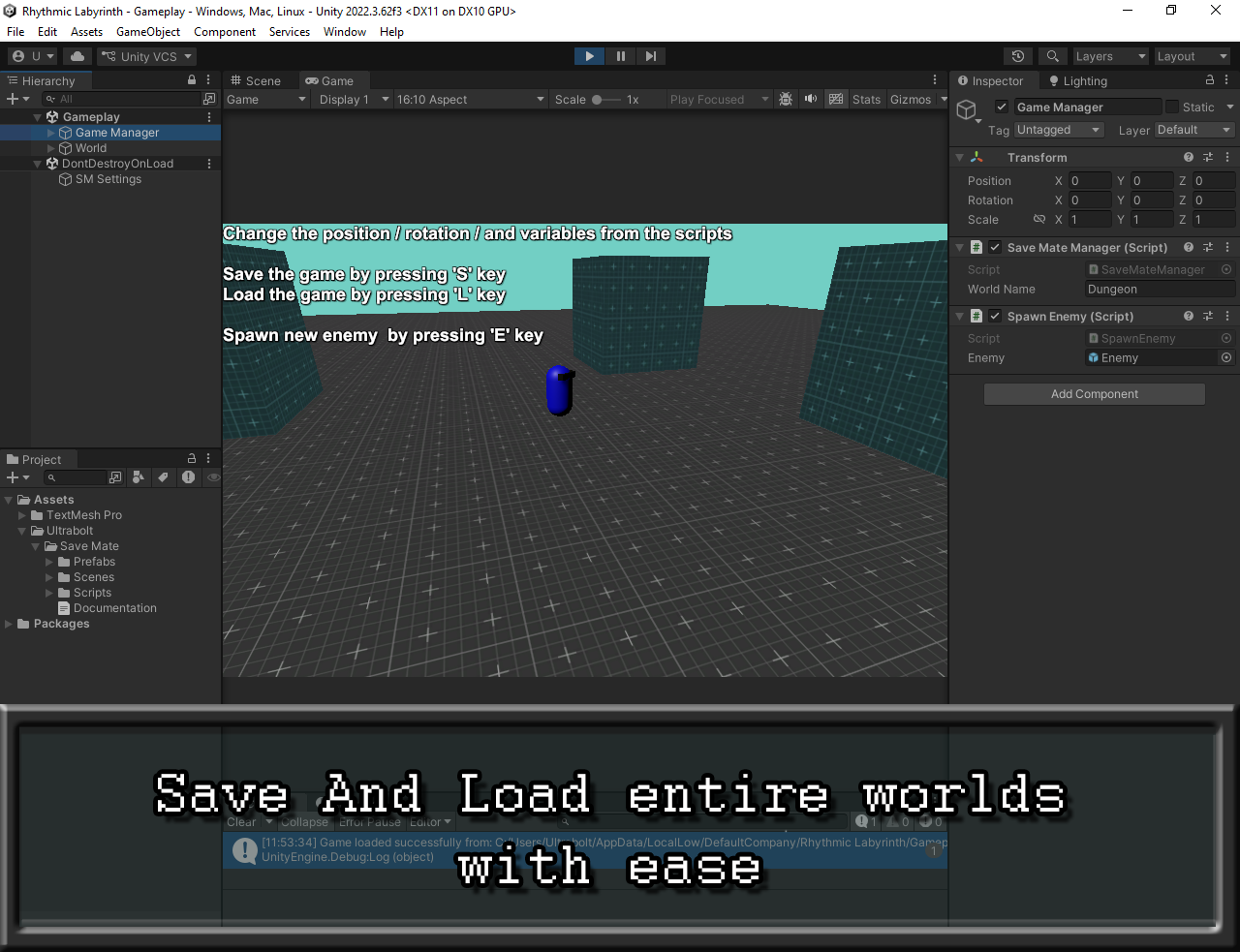Disable the Save Mate Manager script checkbox
Viewport: 1240px width, 952px height.
coord(995,247)
